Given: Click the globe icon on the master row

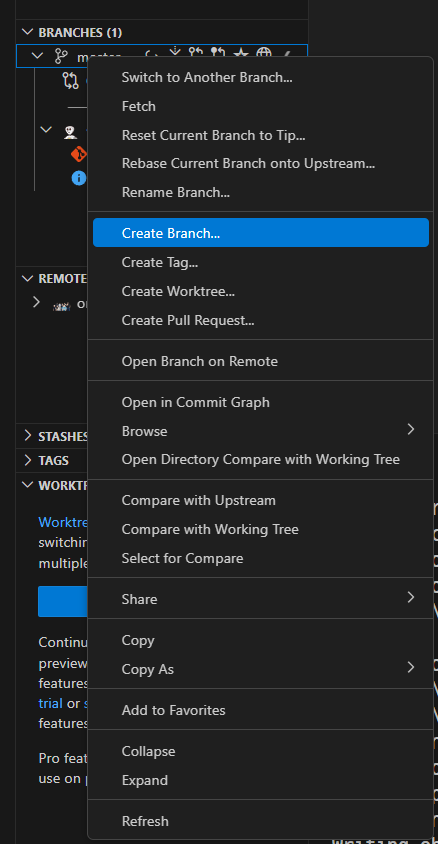Looking at the screenshot, I should (263, 53).
